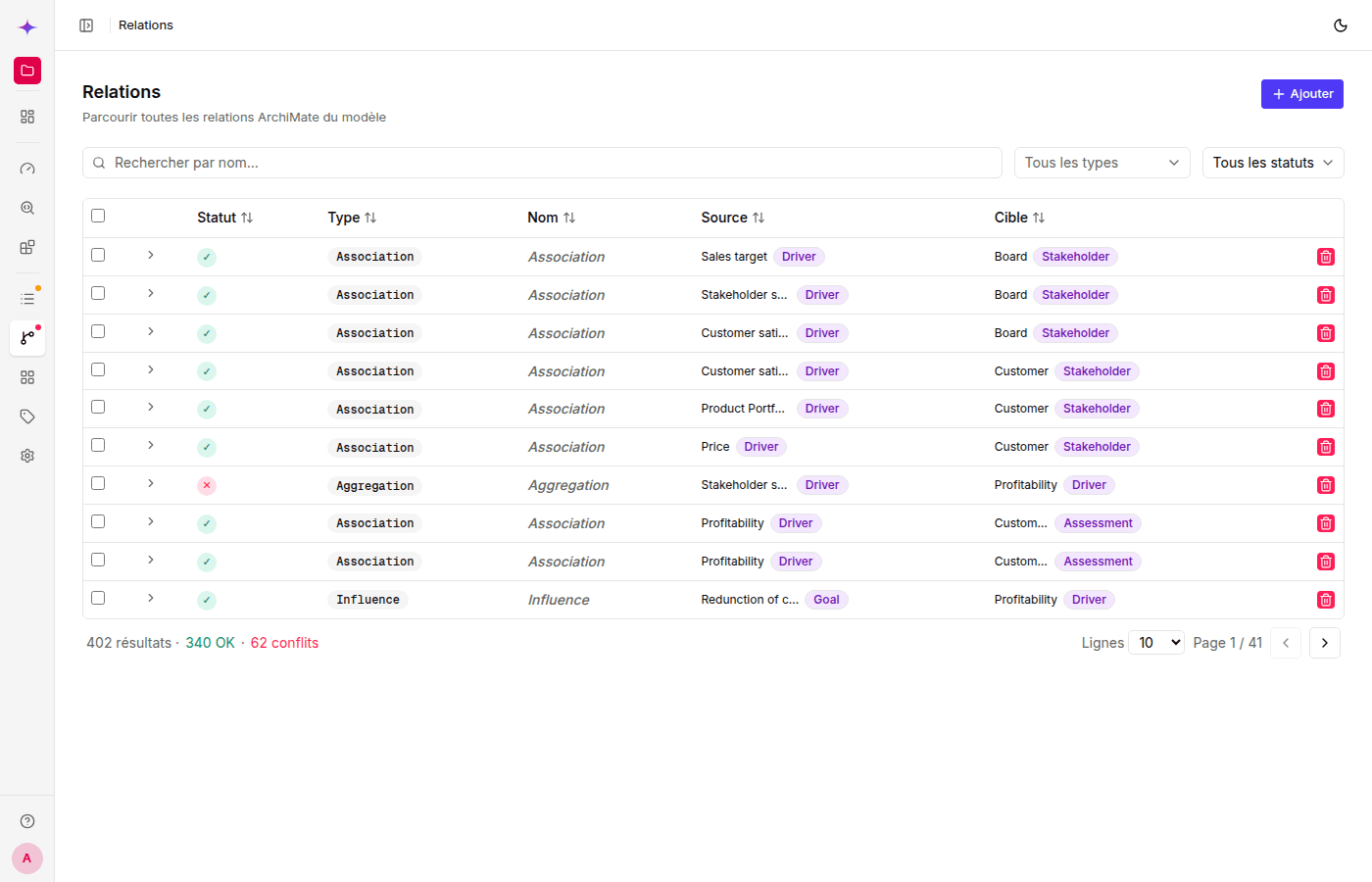Expand the Sales target row
Image resolution: width=1372 pixels, height=882 pixels.
click(x=150, y=255)
